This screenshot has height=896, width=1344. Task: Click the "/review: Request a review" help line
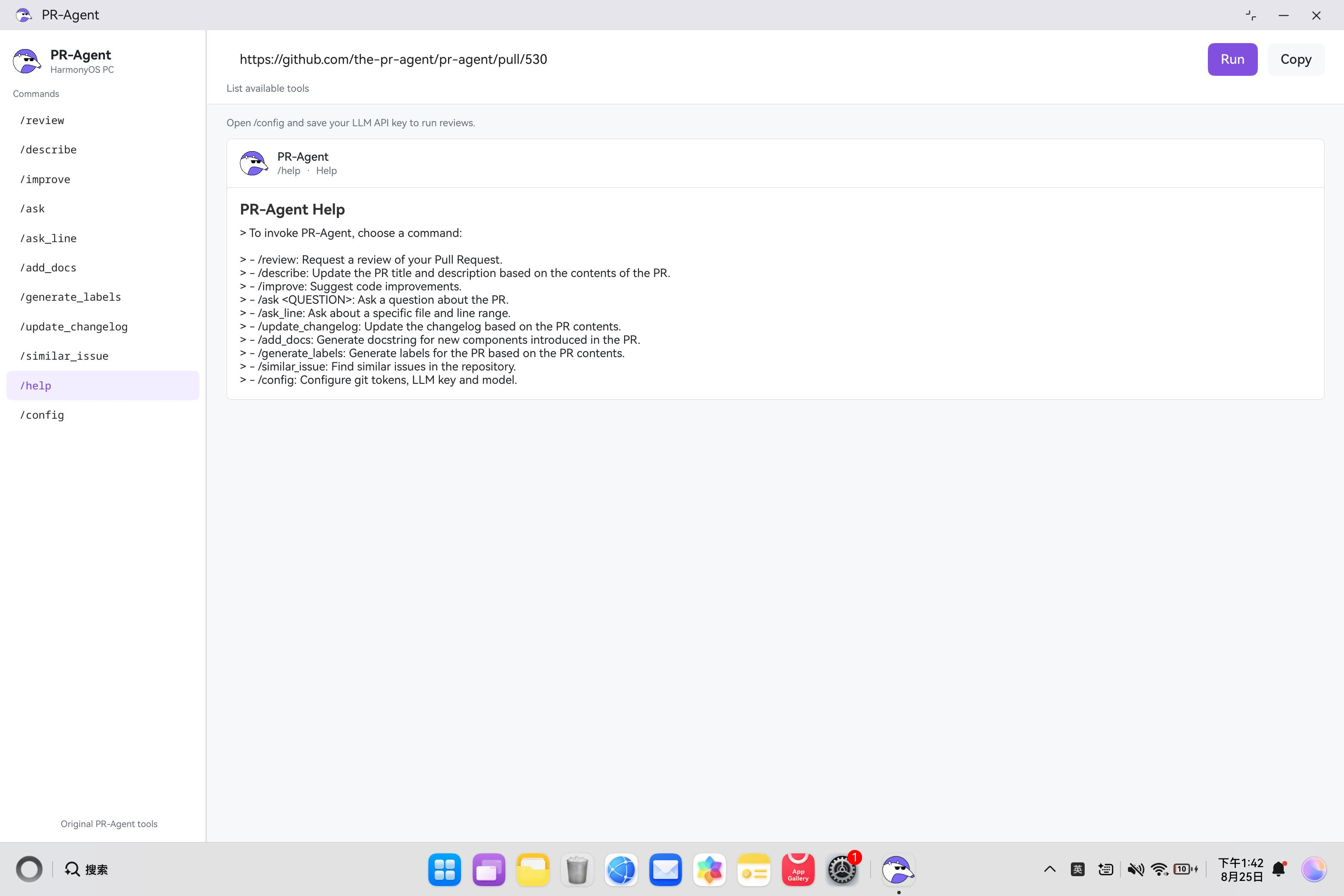click(x=371, y=260)
